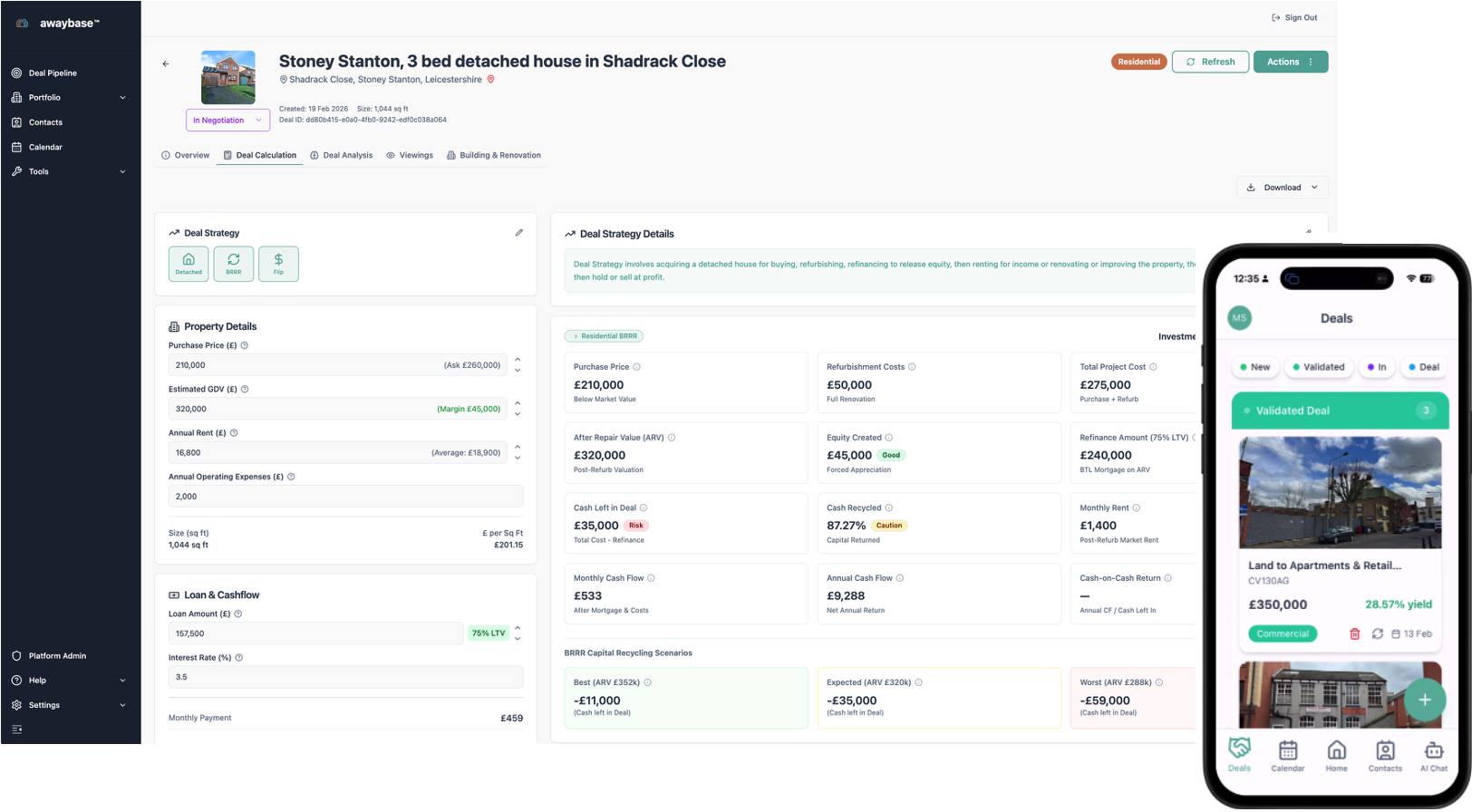Delete the deal via phone's red trash icon
Viewport: 1481px width, 812px height.
pyautogui.click(x=1355, y=634)
